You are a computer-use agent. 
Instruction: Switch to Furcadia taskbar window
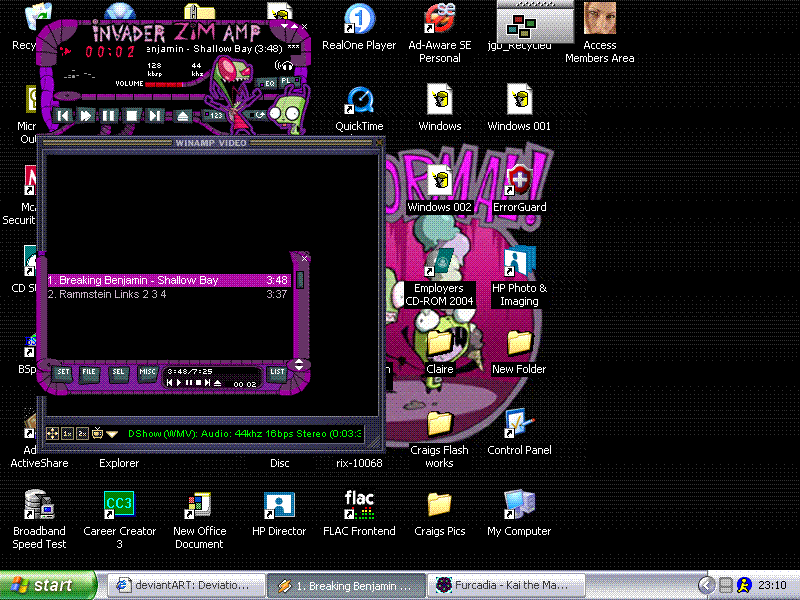click(x=506, y=585)
